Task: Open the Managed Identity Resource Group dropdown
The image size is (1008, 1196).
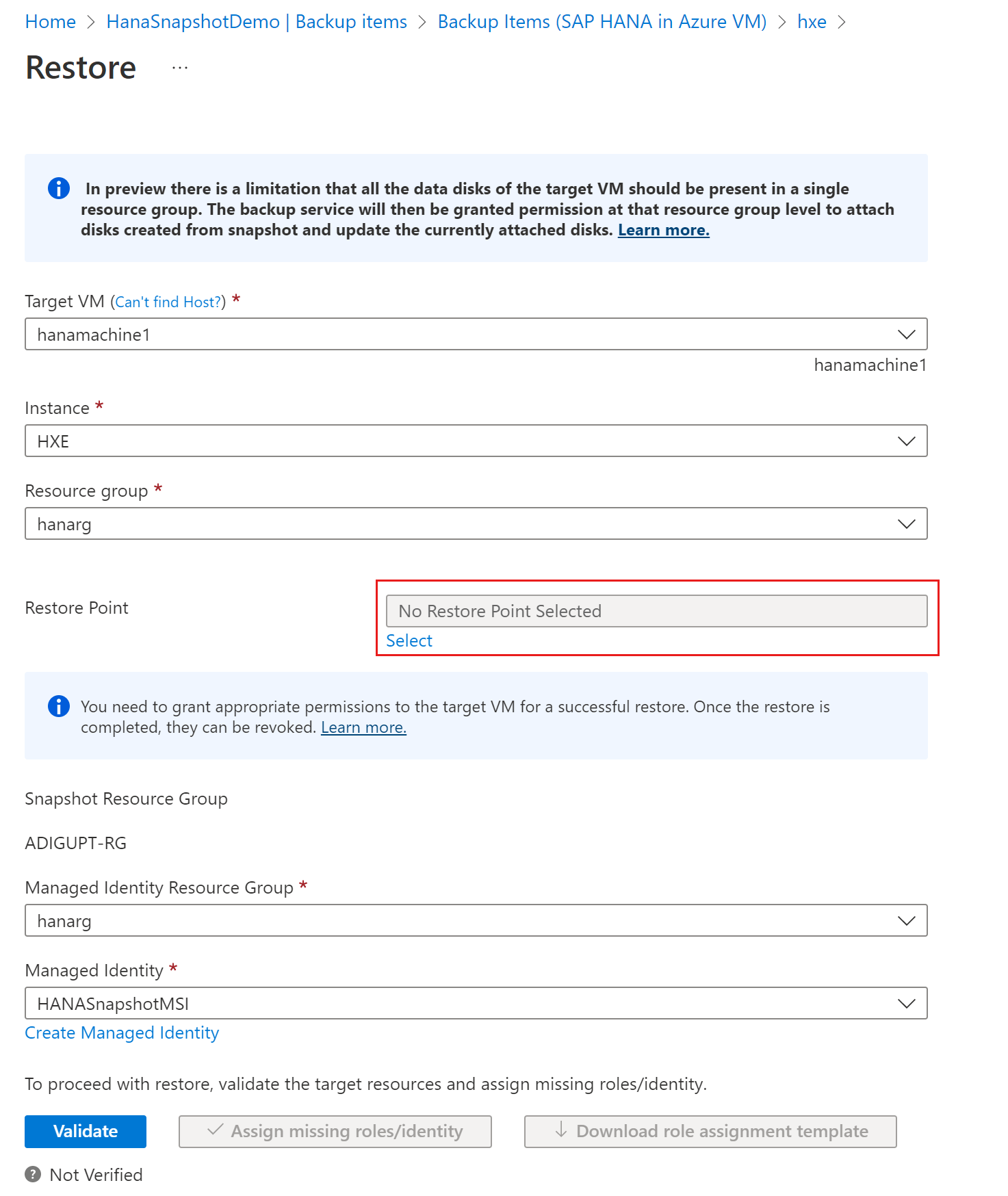Action: 907,920
